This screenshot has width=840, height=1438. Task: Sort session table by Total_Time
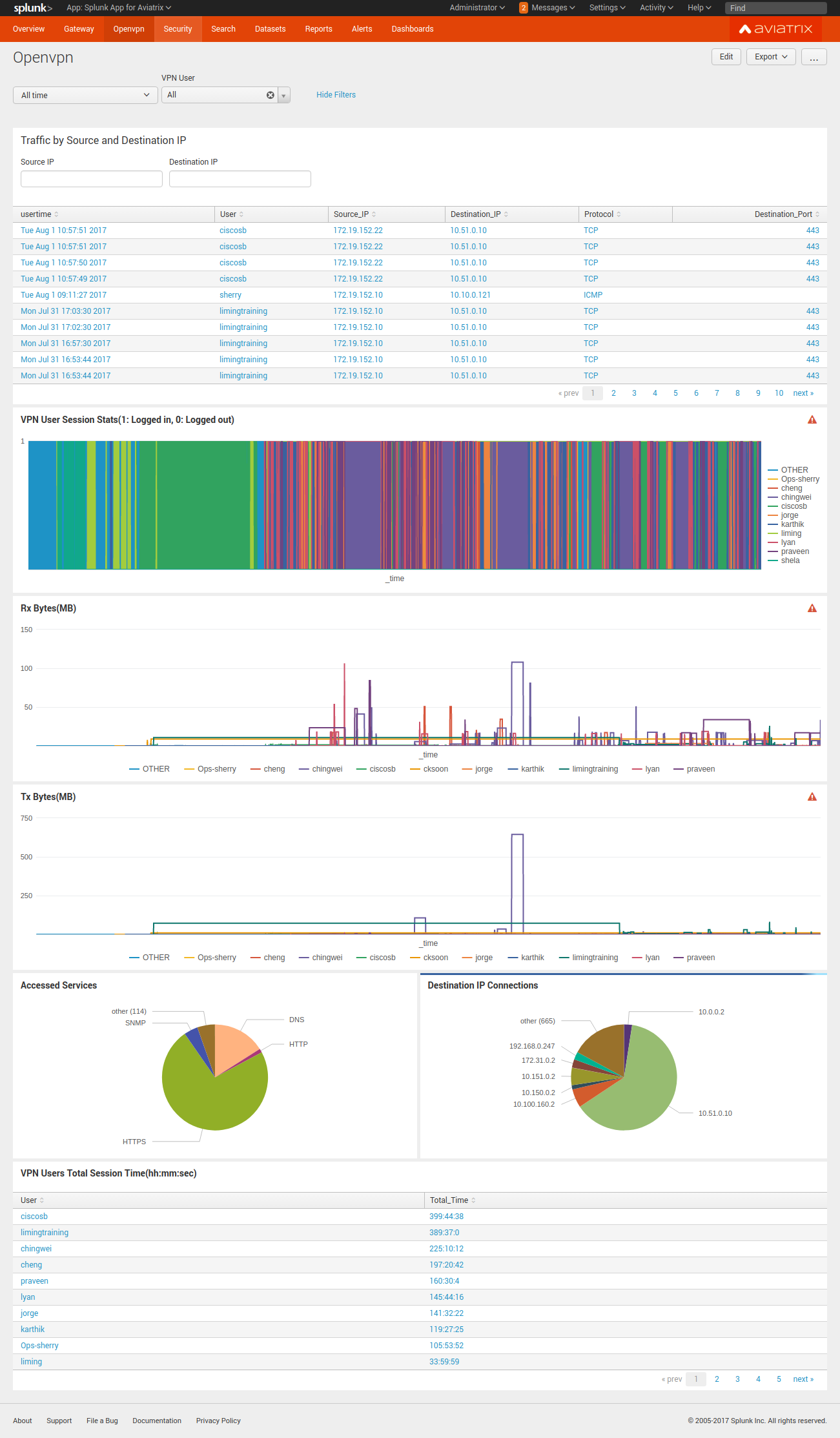(x=453, y=1200)
